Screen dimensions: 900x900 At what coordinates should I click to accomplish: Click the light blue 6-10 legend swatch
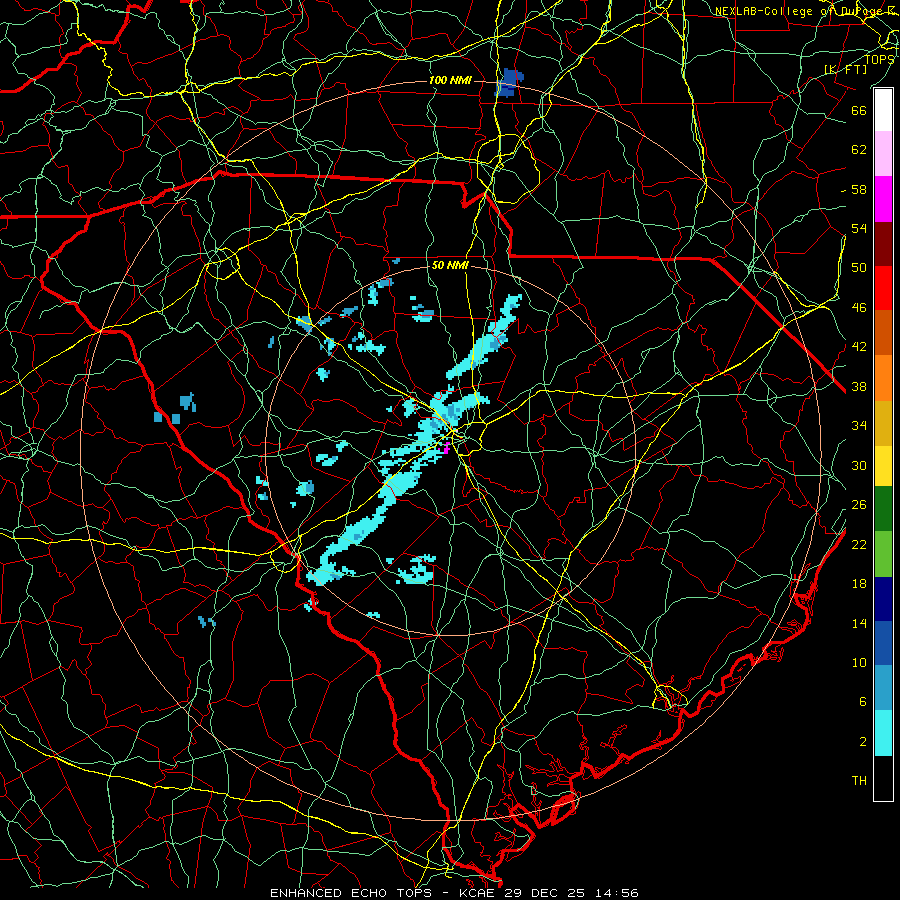[883, 688]
